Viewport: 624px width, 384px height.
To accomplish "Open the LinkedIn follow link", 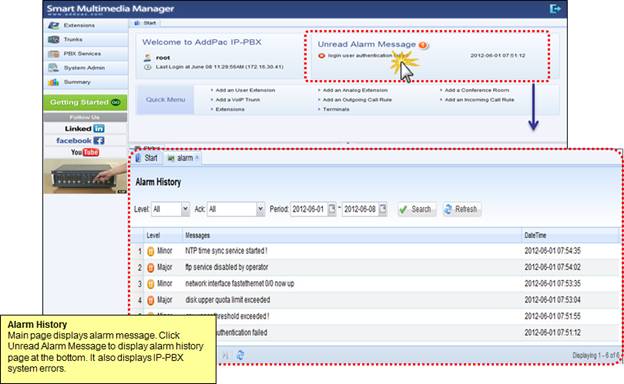I will 85,129.
